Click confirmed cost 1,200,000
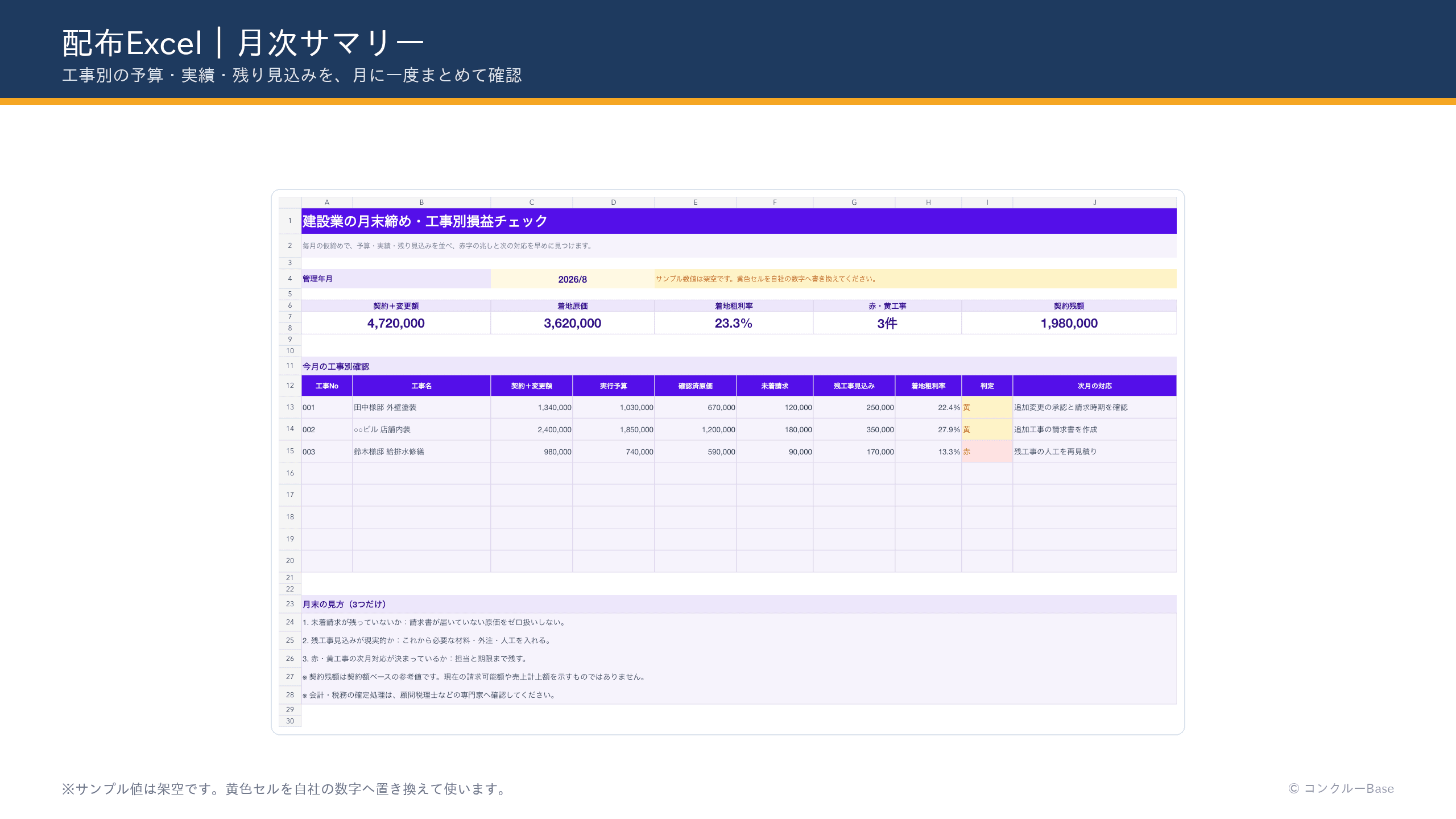 click(x=696, y=429)
